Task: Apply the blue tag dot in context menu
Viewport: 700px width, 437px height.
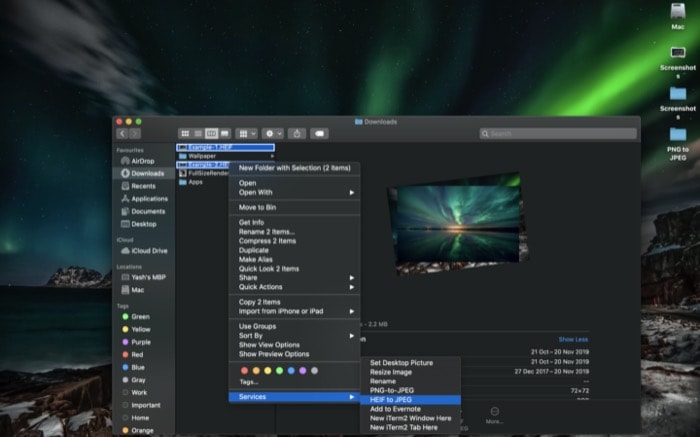Action: tap(291, 370)
